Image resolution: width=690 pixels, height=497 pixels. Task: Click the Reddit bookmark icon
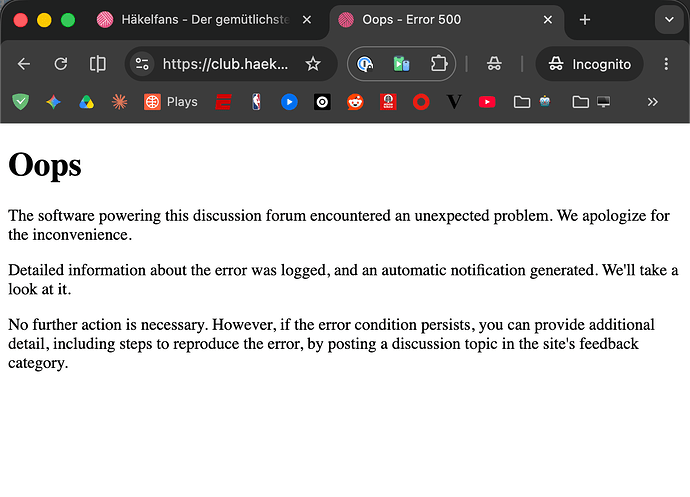[355, 102]
